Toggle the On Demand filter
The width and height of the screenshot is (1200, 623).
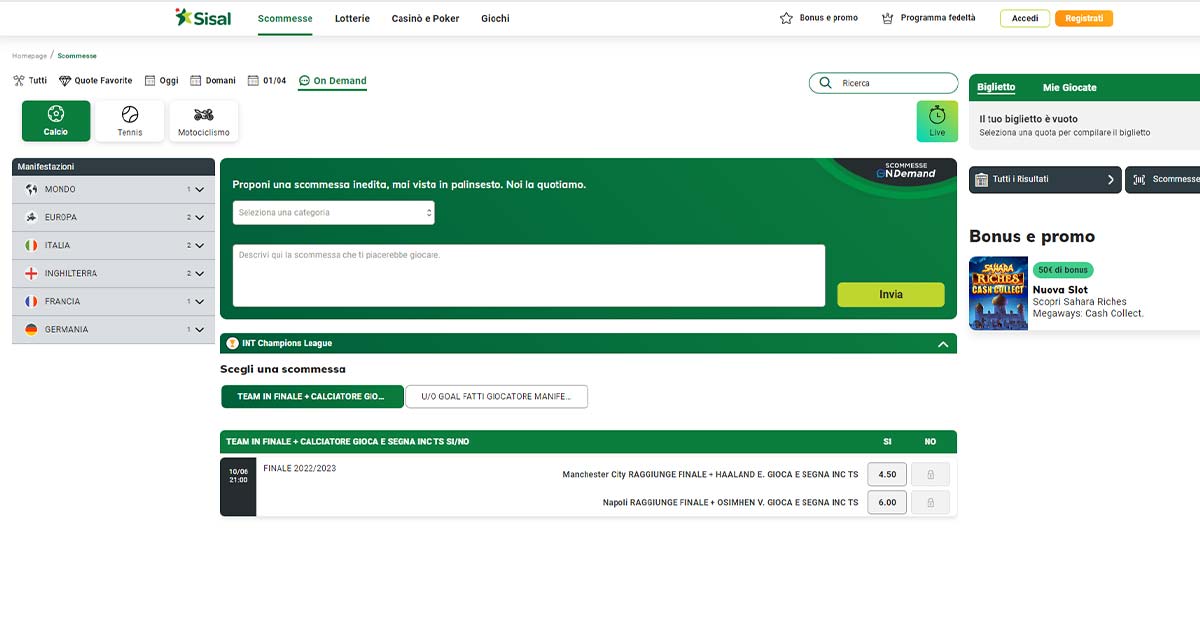pyautogui.click(x=333, y=81)
